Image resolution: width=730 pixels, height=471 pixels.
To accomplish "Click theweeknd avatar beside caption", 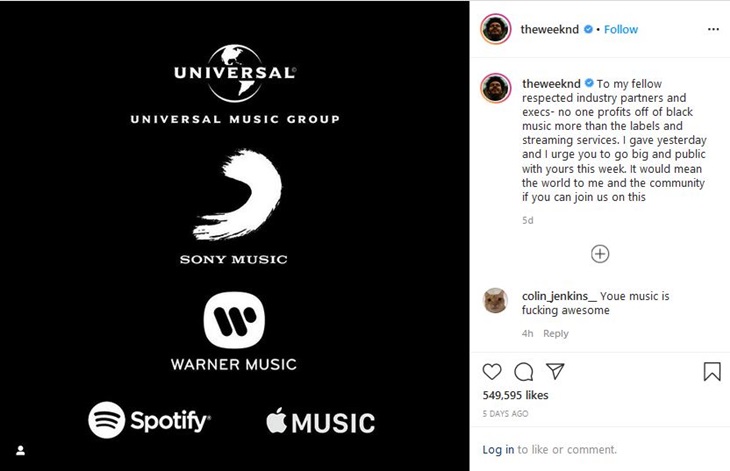I will [x=496, y=88].
